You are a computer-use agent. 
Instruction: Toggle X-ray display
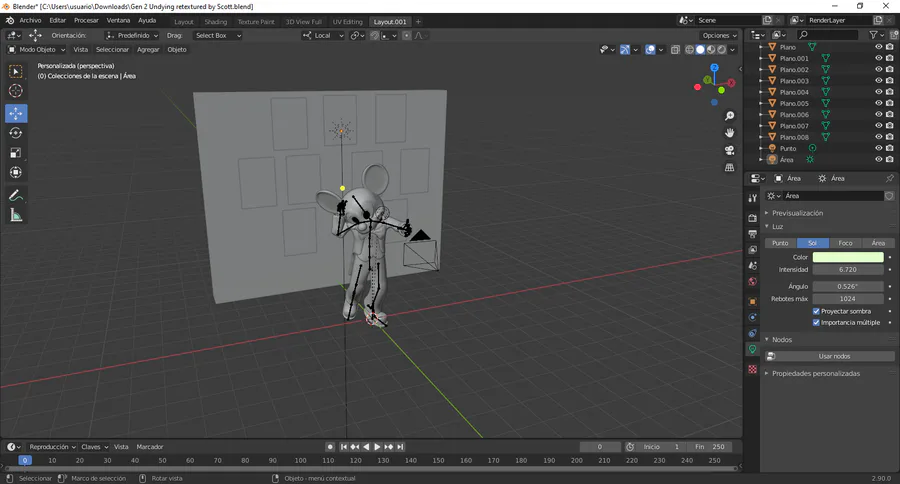[676, 50]
